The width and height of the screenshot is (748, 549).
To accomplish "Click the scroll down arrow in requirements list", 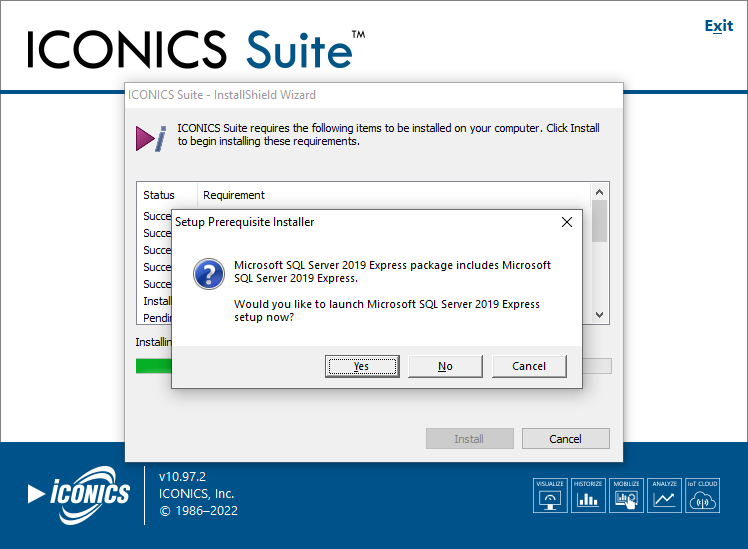I will point(600,315).
